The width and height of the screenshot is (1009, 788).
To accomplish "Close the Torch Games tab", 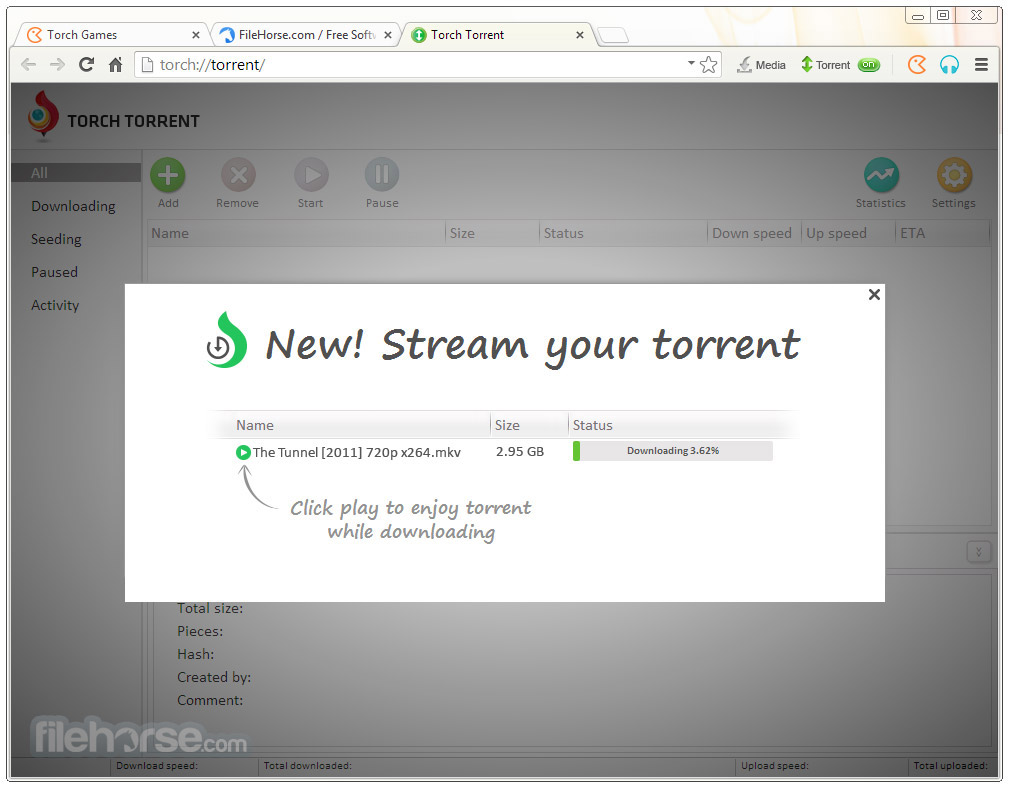I will click(196, 35).
